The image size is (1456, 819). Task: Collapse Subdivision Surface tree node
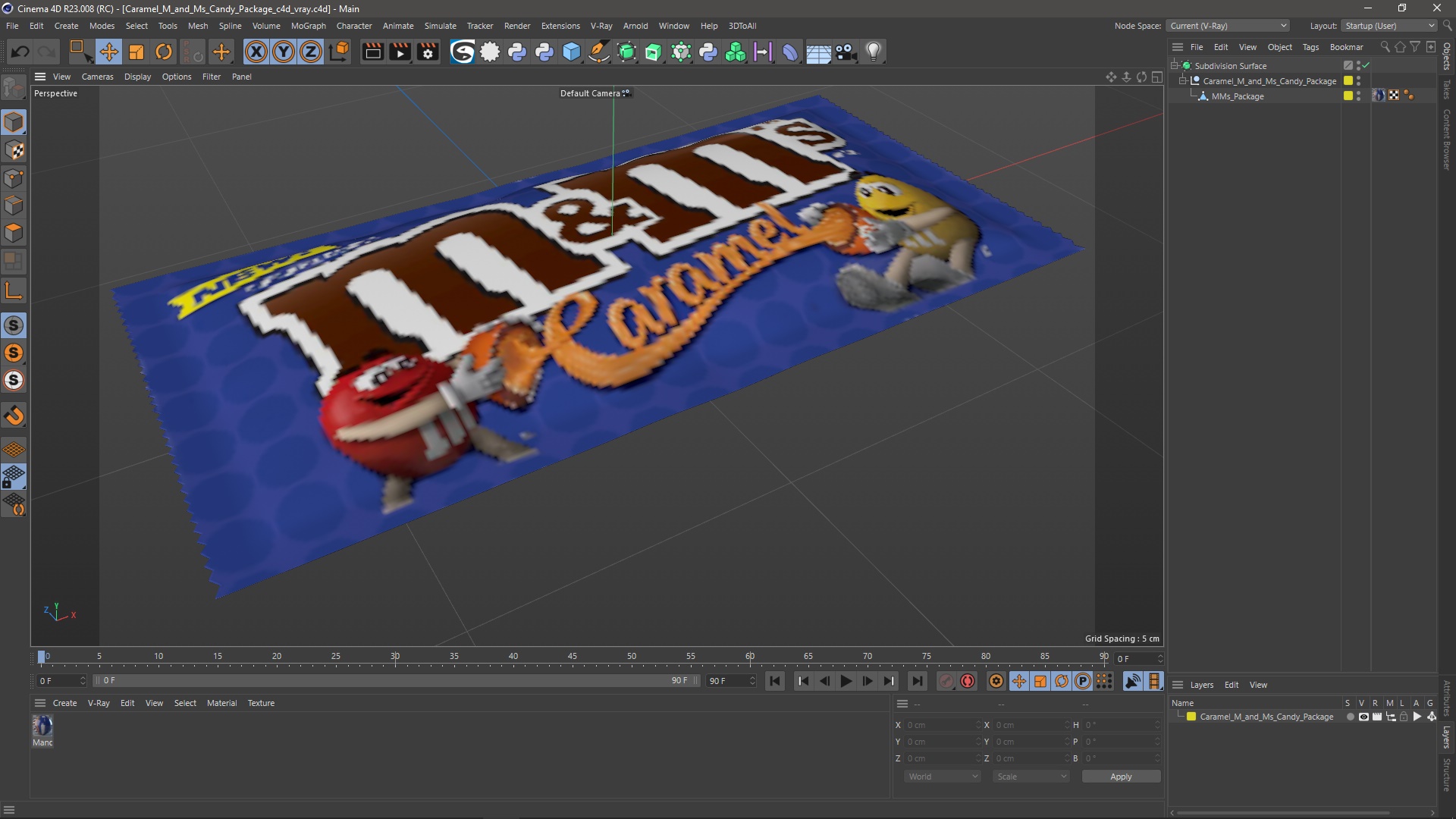point(1175,65)
